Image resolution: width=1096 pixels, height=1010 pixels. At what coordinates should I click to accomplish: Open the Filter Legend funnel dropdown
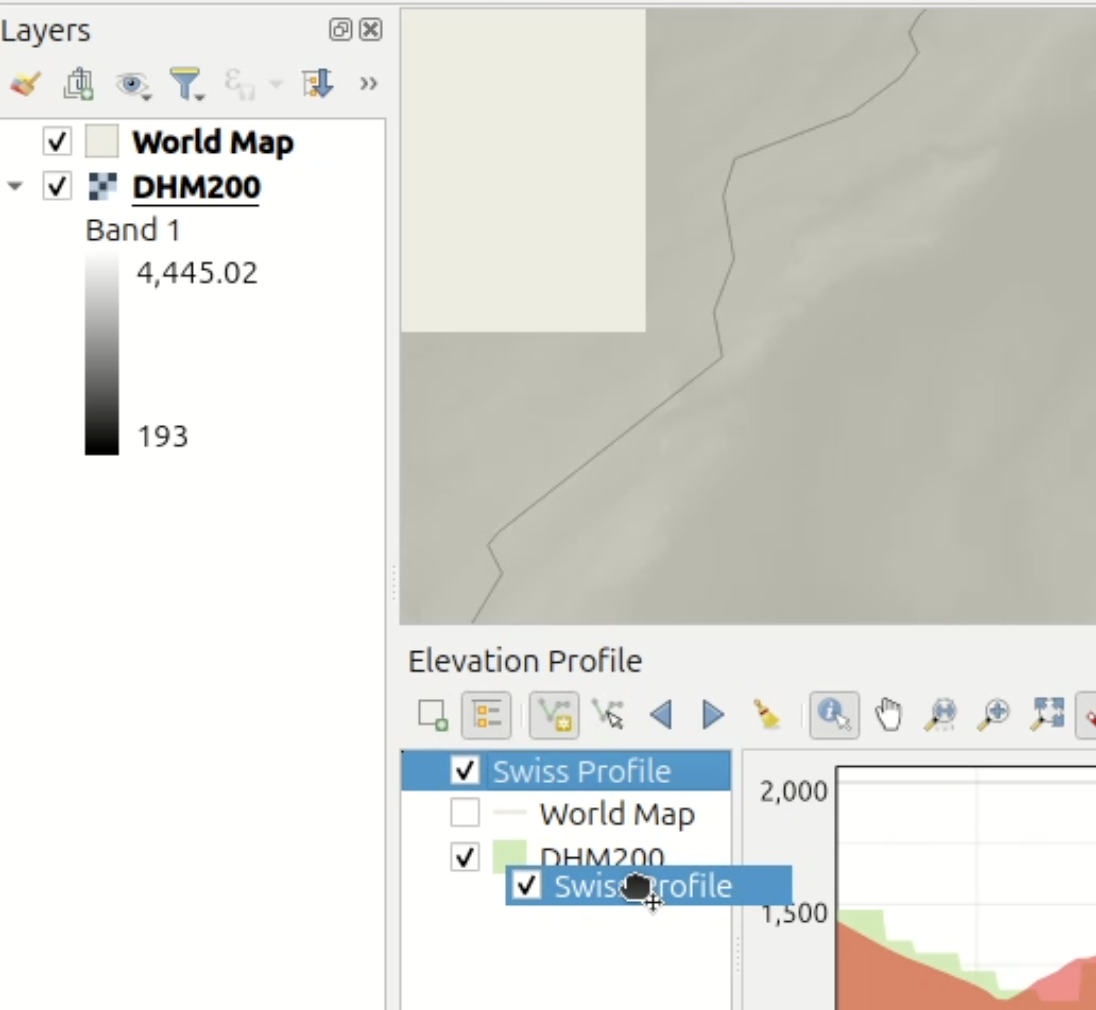click(x=186, y=84)
